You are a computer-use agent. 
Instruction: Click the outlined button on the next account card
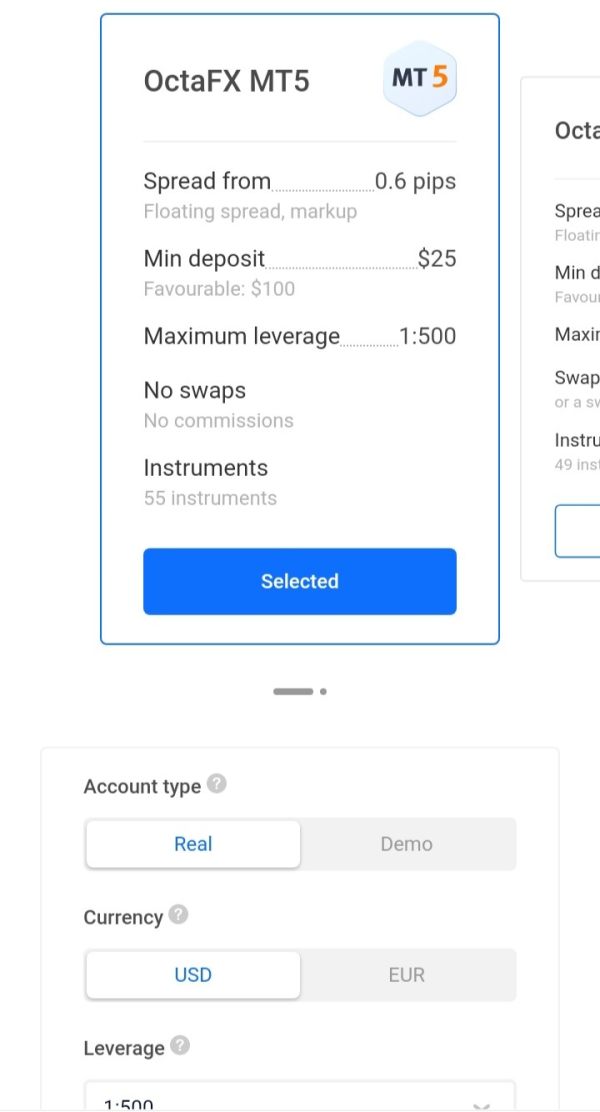pos(578,531)
